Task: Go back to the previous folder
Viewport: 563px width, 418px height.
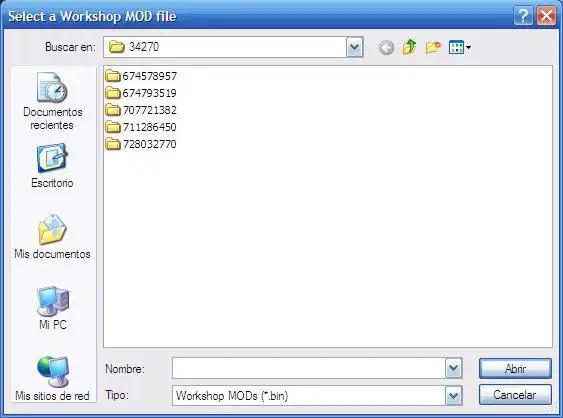Action: [386, 47]
